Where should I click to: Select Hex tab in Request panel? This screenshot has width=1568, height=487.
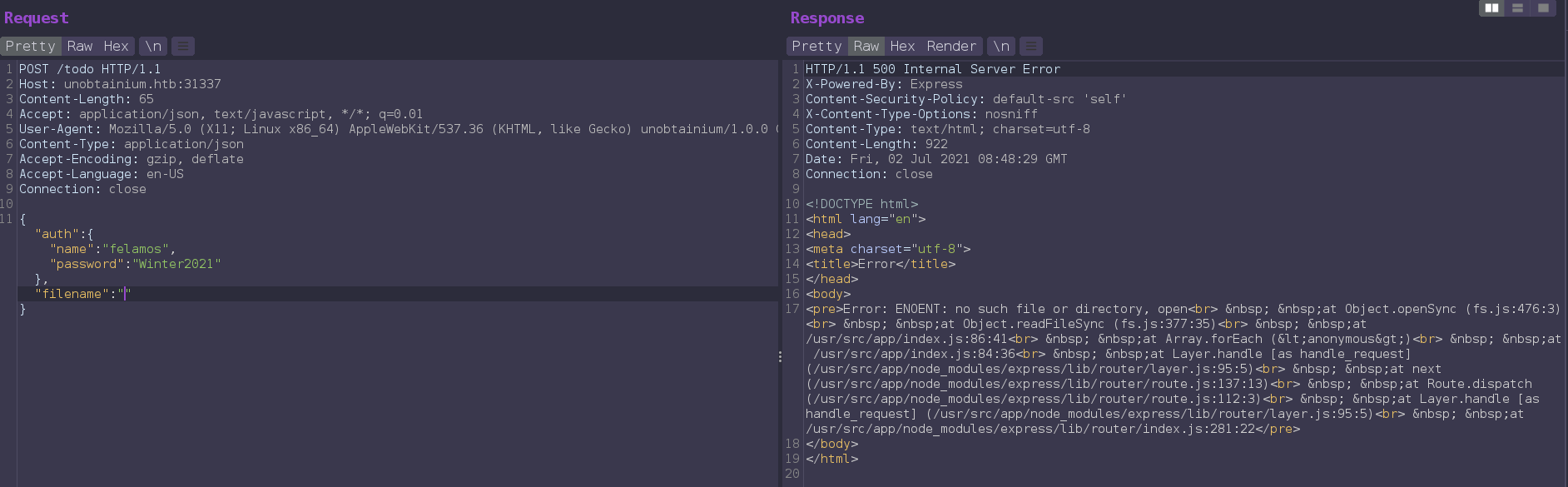116,47
